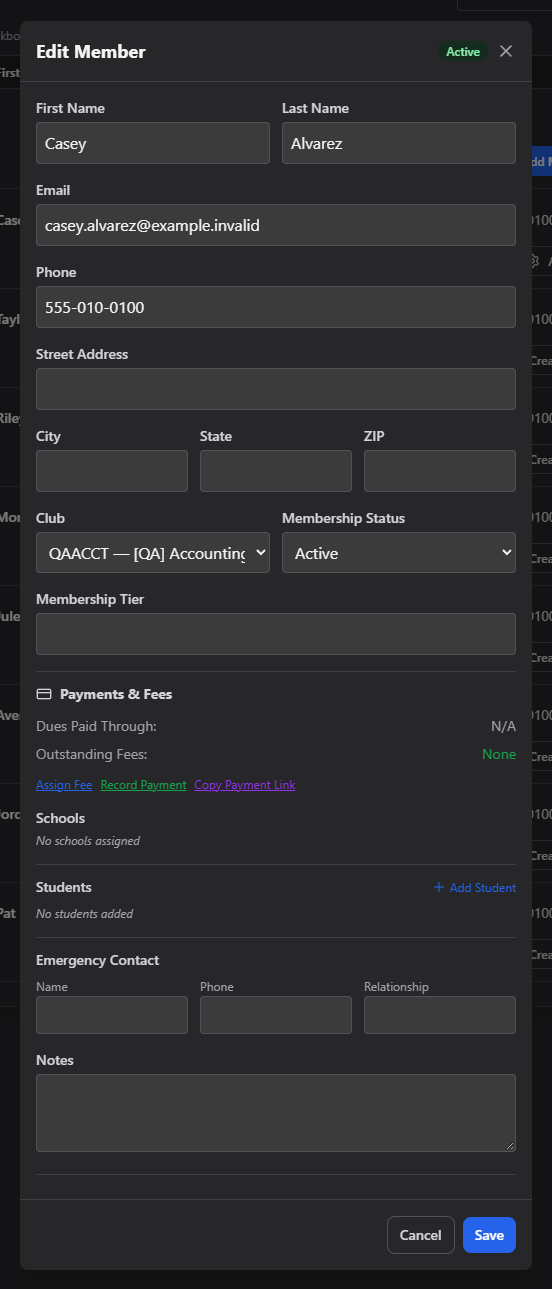
Task: Click the 'Dues Paid Through:' label
Action: click(x=96, y=726)
